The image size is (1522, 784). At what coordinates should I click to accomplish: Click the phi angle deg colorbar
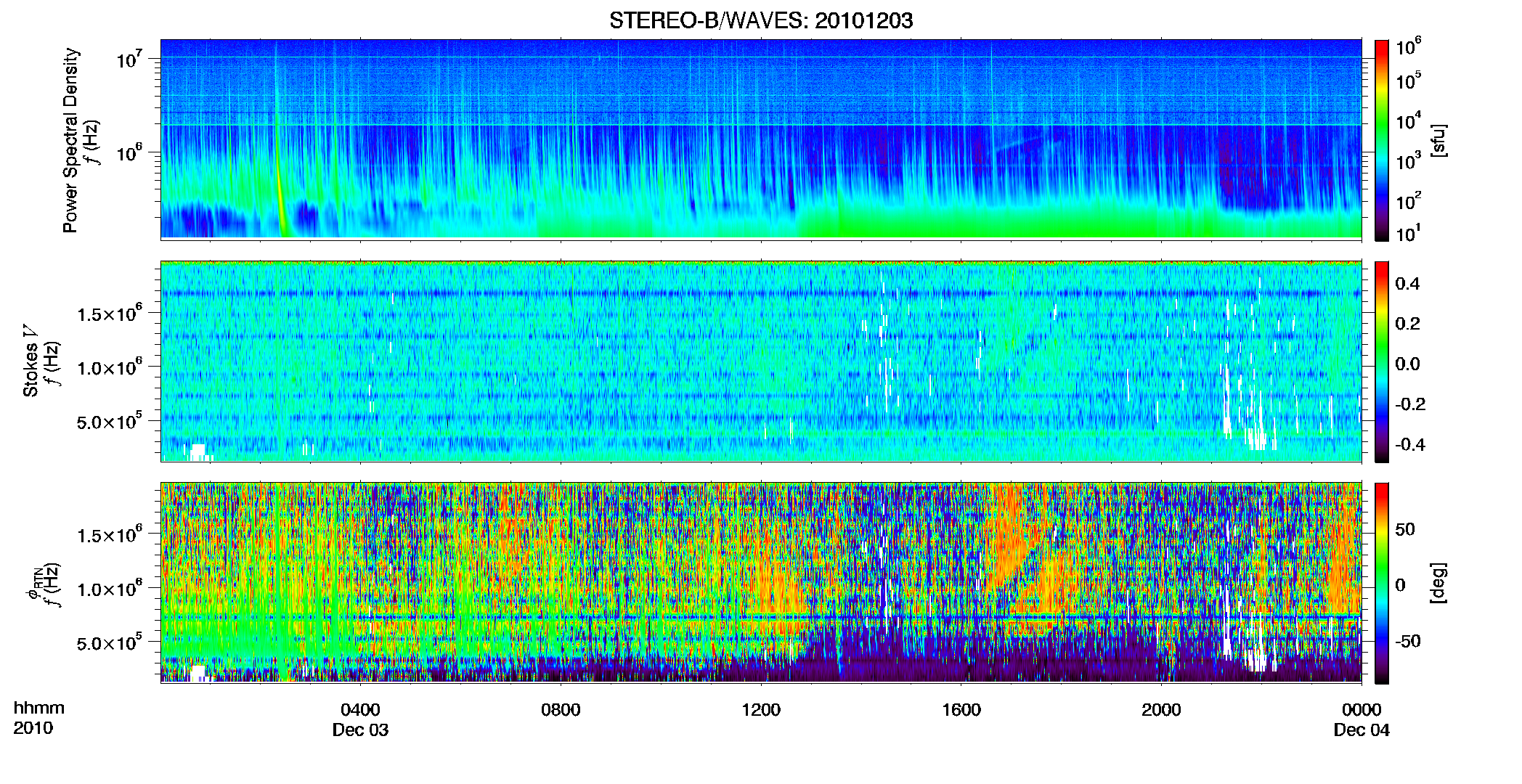click(1382, 583)
